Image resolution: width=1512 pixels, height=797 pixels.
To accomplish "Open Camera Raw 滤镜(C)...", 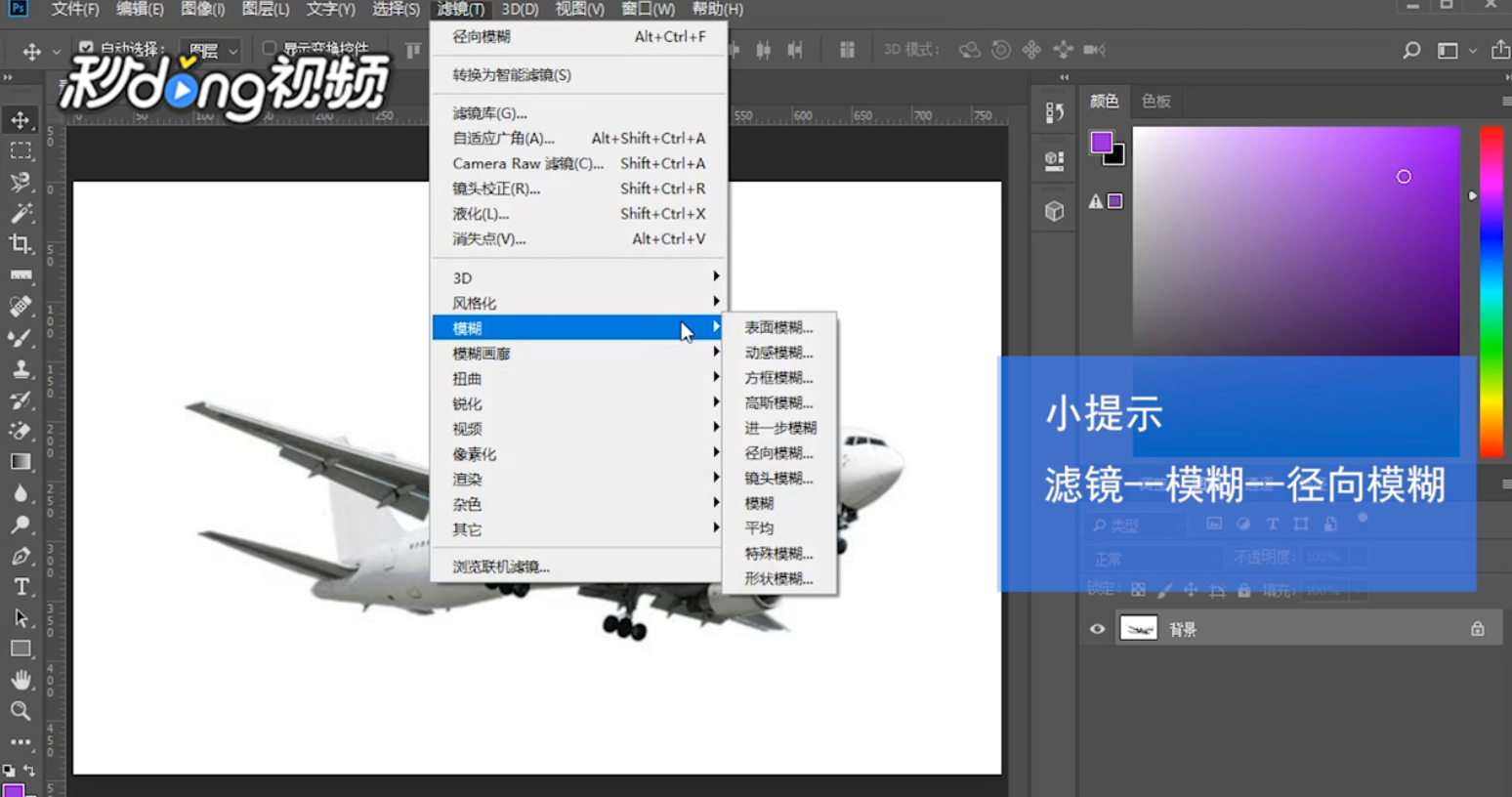I will click(578, 163).
